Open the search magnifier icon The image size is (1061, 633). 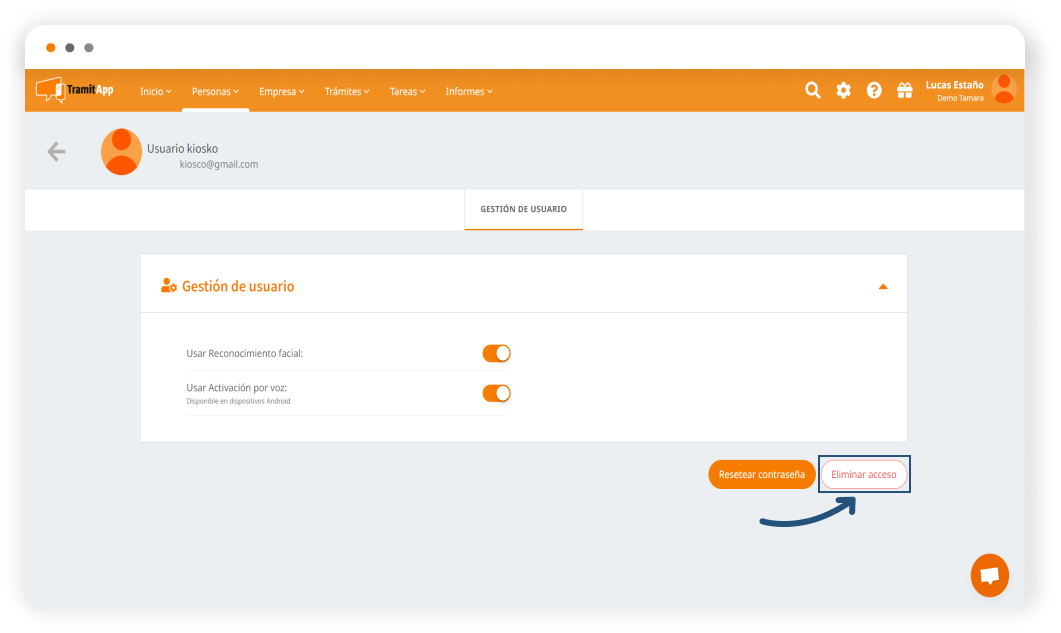tap(813, 90)
